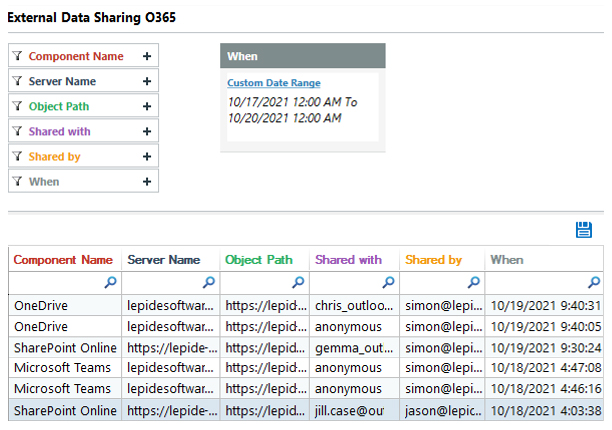Click the search magnifier under Component Name column

tap(110, 282)
